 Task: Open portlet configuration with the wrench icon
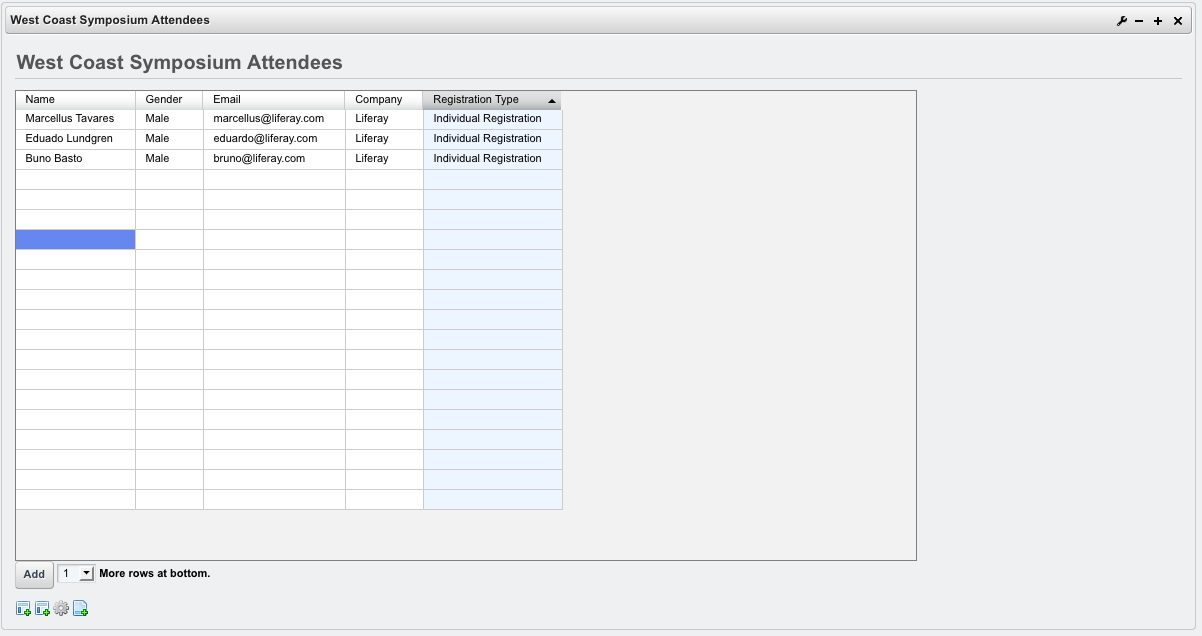tap(1121, 21)
